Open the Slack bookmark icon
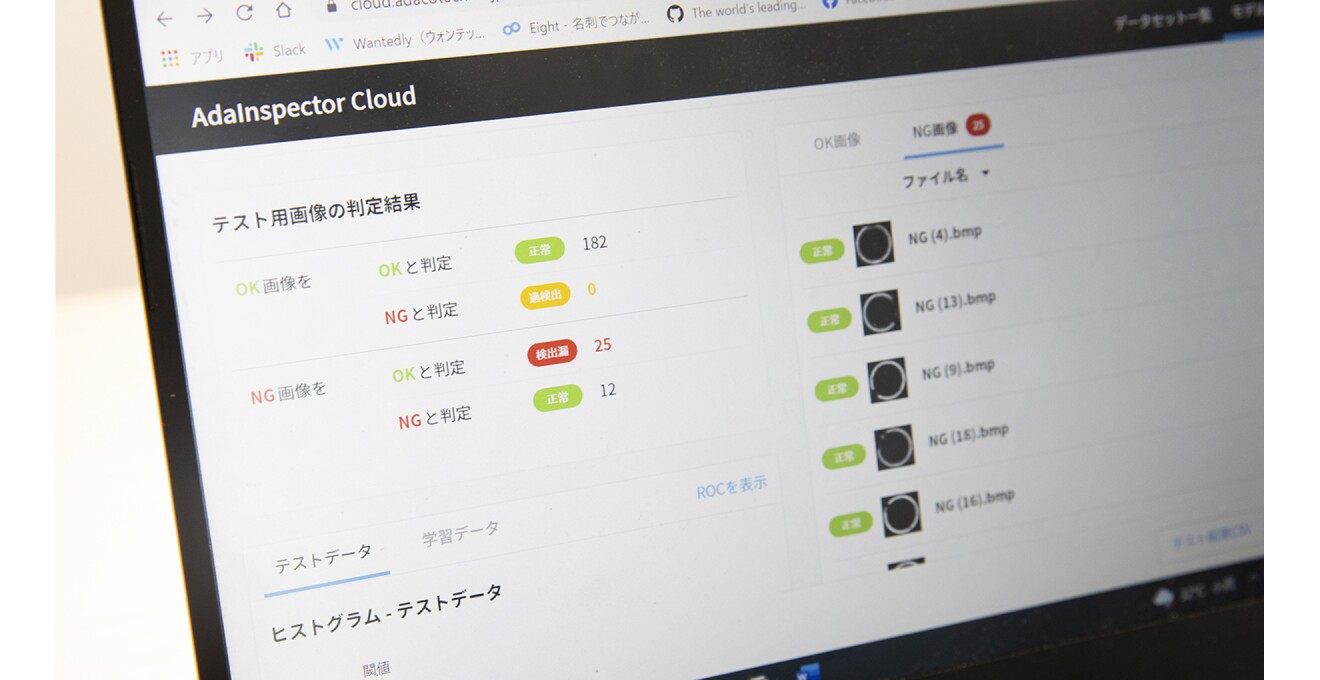 pyautogui.click(x=253, y=50)
